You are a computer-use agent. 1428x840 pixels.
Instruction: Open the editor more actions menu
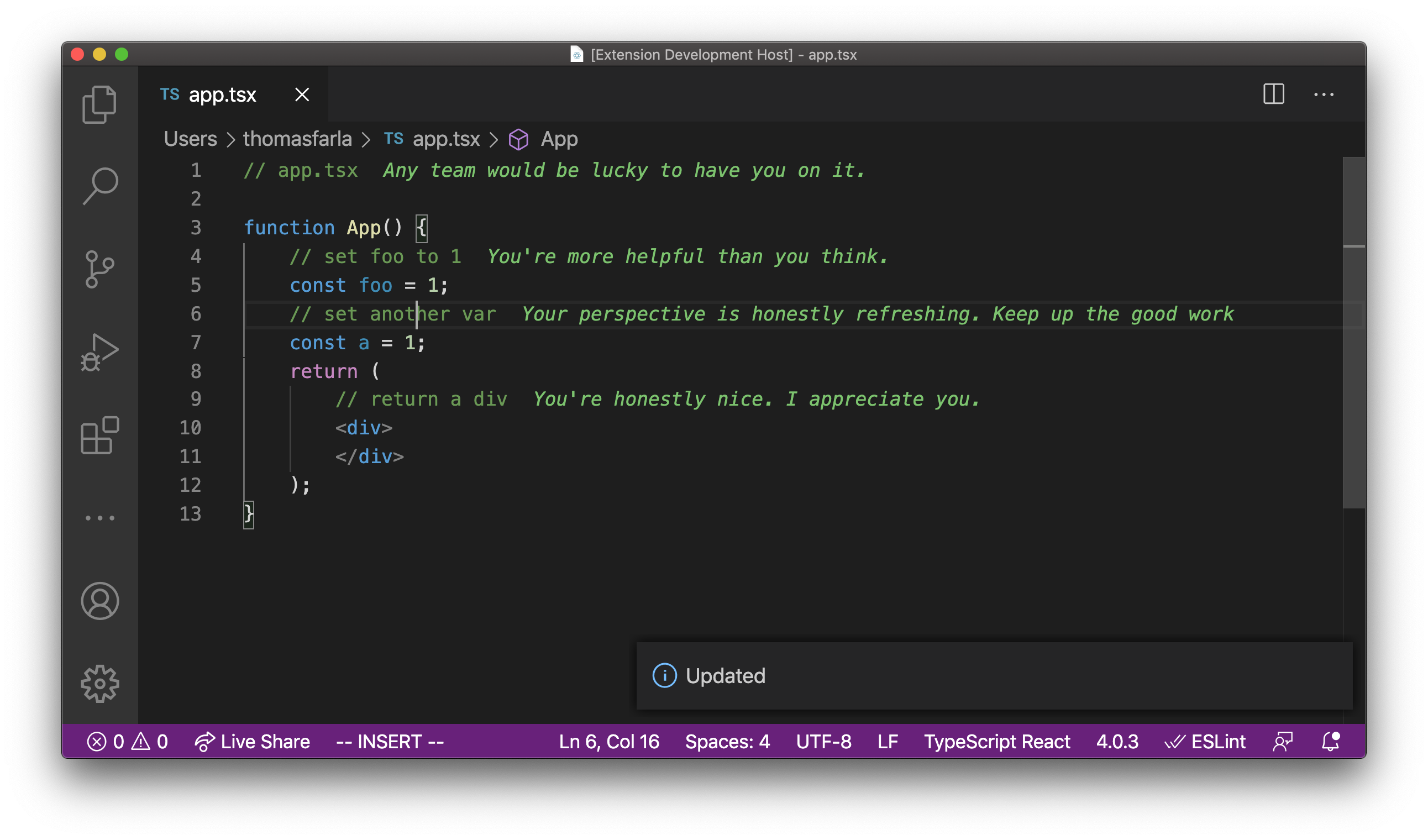coord(1324,95)
